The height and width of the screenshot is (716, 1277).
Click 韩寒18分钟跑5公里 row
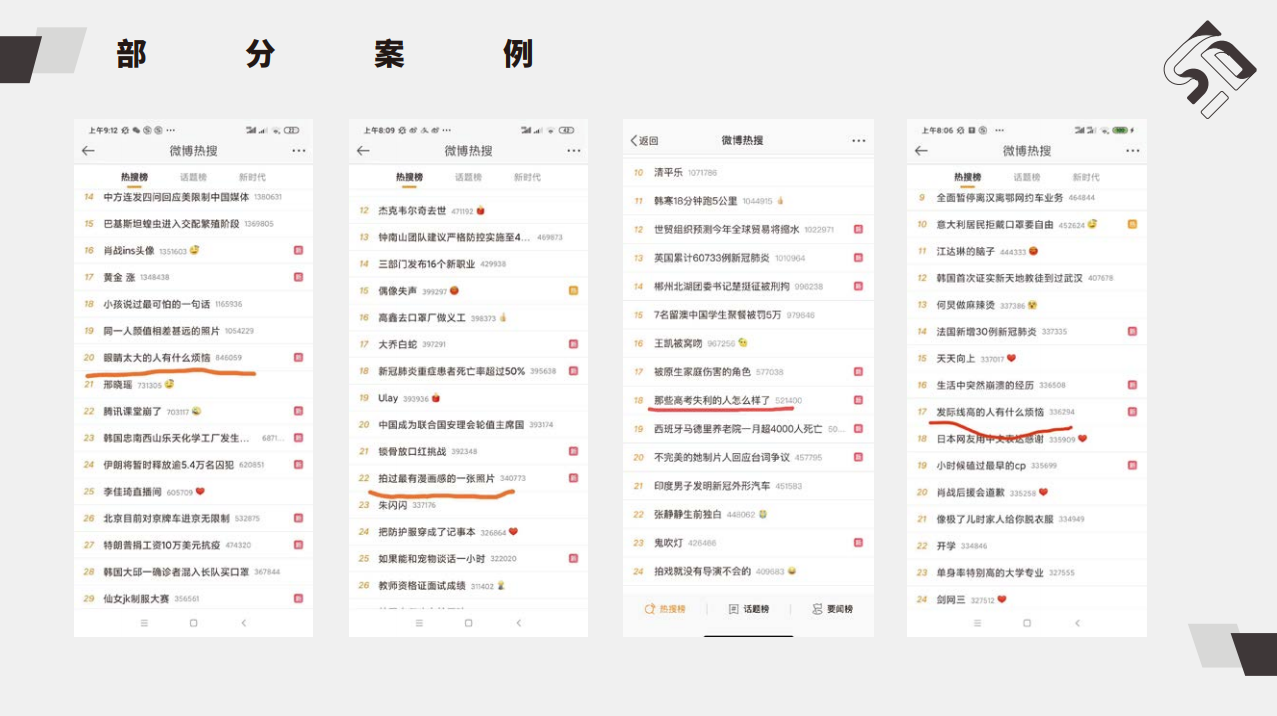[748, 201]
